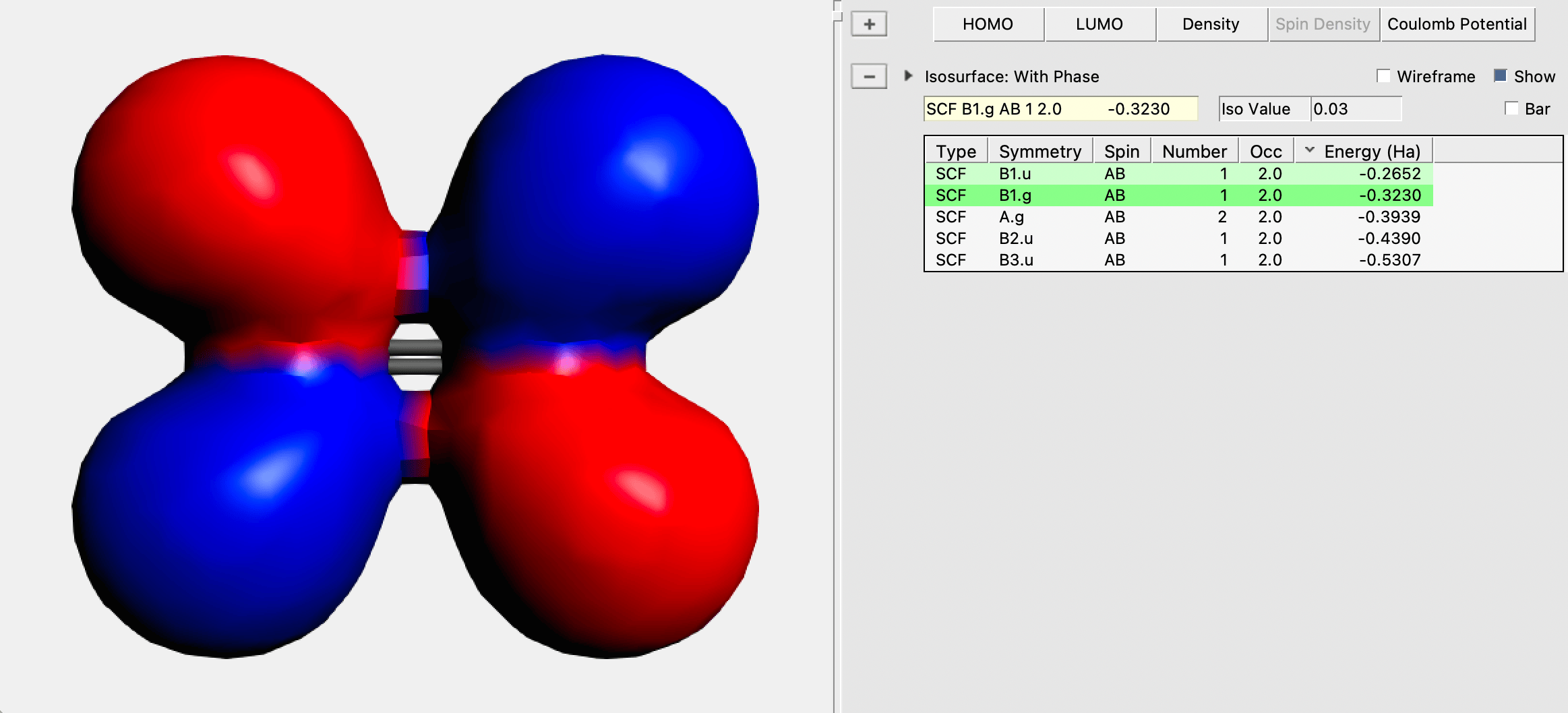Open the yellow orbital selection field
Viewport: 1568px width, 713px height.
[1060, 109]
